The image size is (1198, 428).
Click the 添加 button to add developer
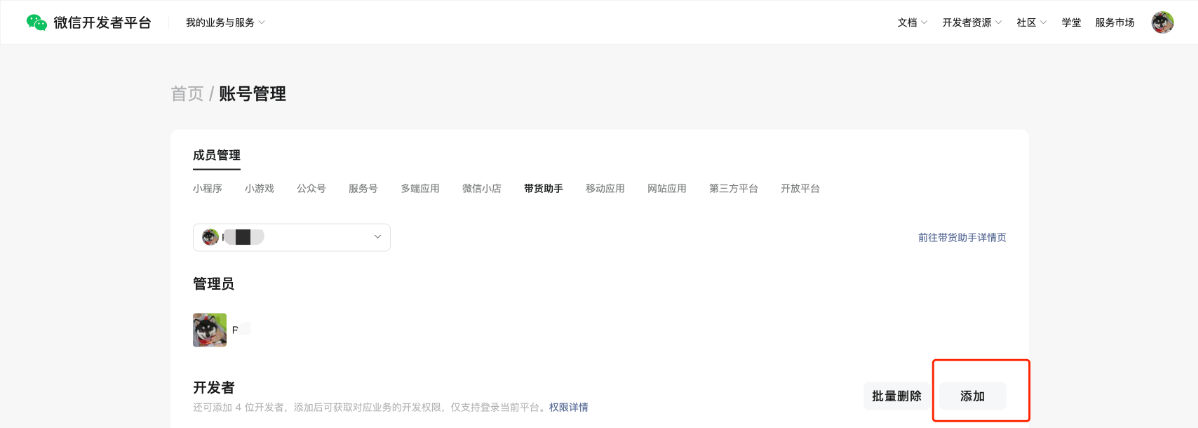[972, 396]
